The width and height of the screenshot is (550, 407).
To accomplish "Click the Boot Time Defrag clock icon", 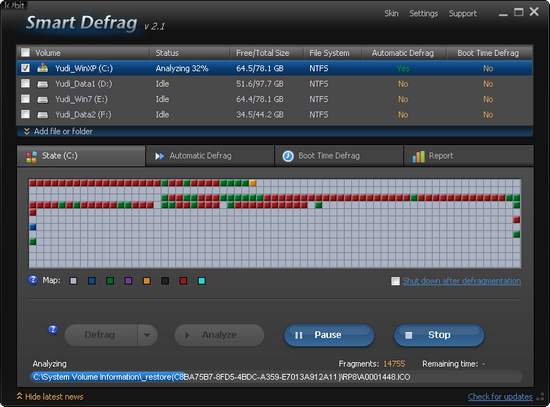I will pos(288,156).
